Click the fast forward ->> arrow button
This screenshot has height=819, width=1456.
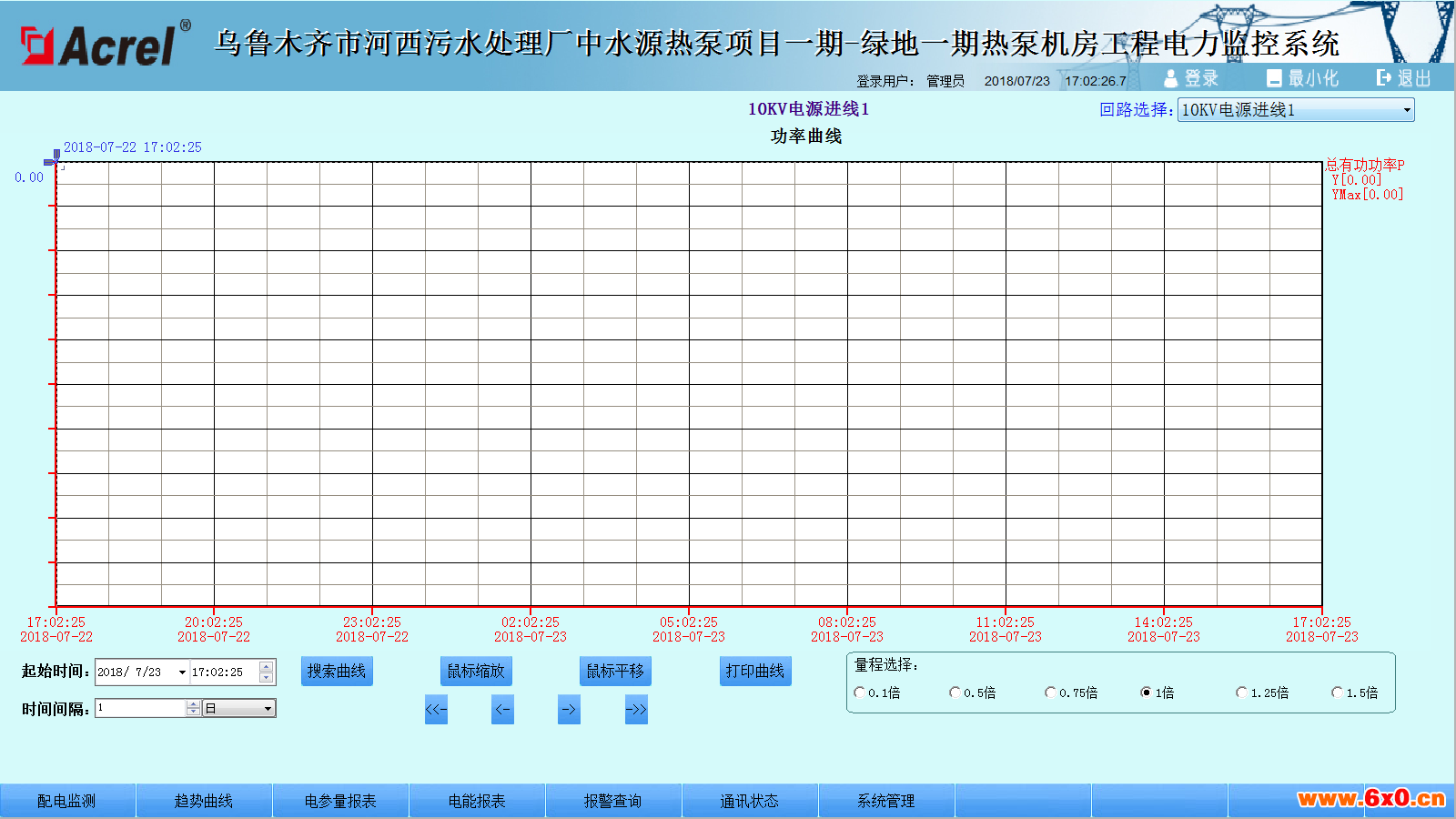636,710
